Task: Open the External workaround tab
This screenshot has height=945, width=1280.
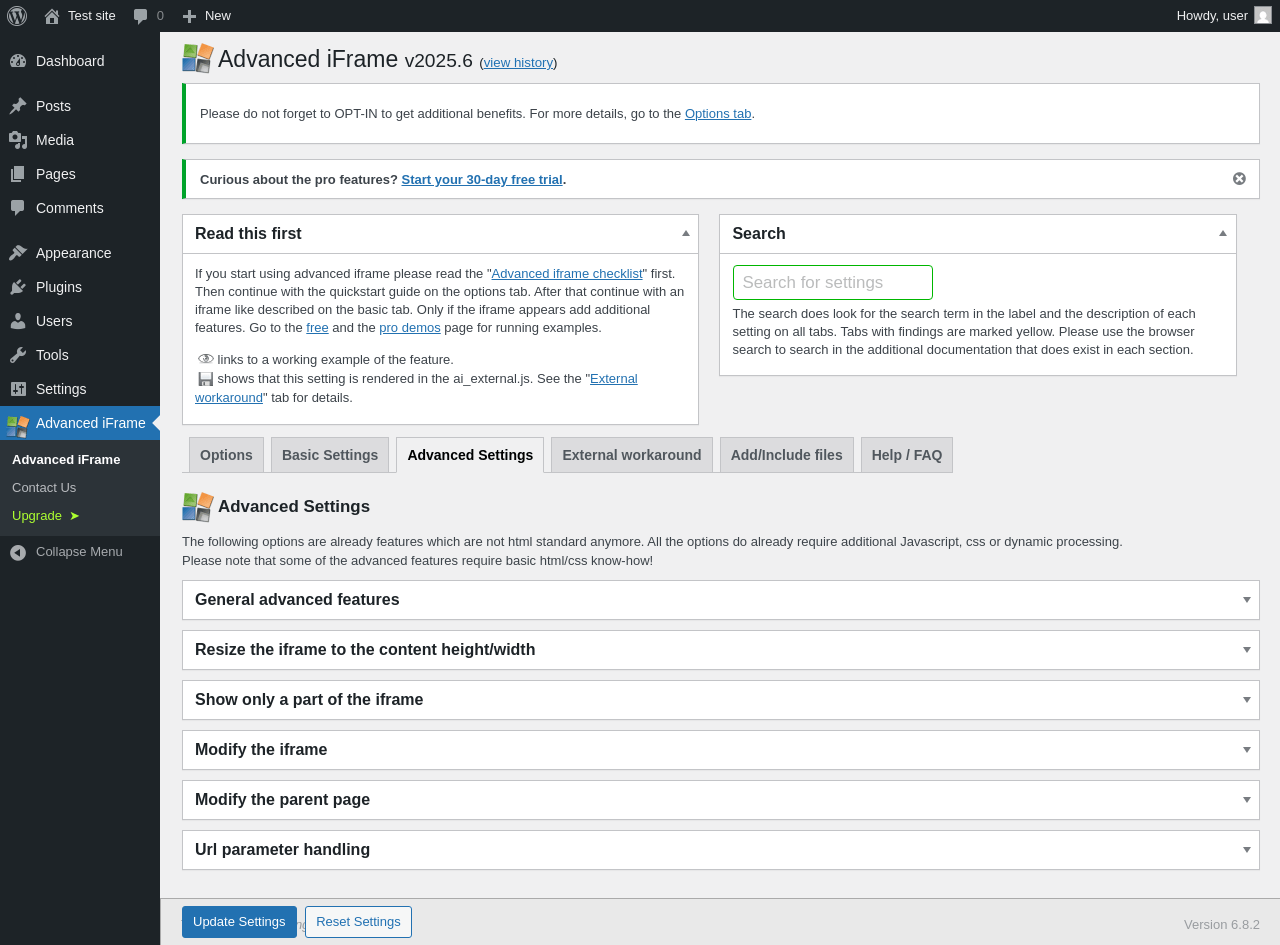Action: coord(632,455)
